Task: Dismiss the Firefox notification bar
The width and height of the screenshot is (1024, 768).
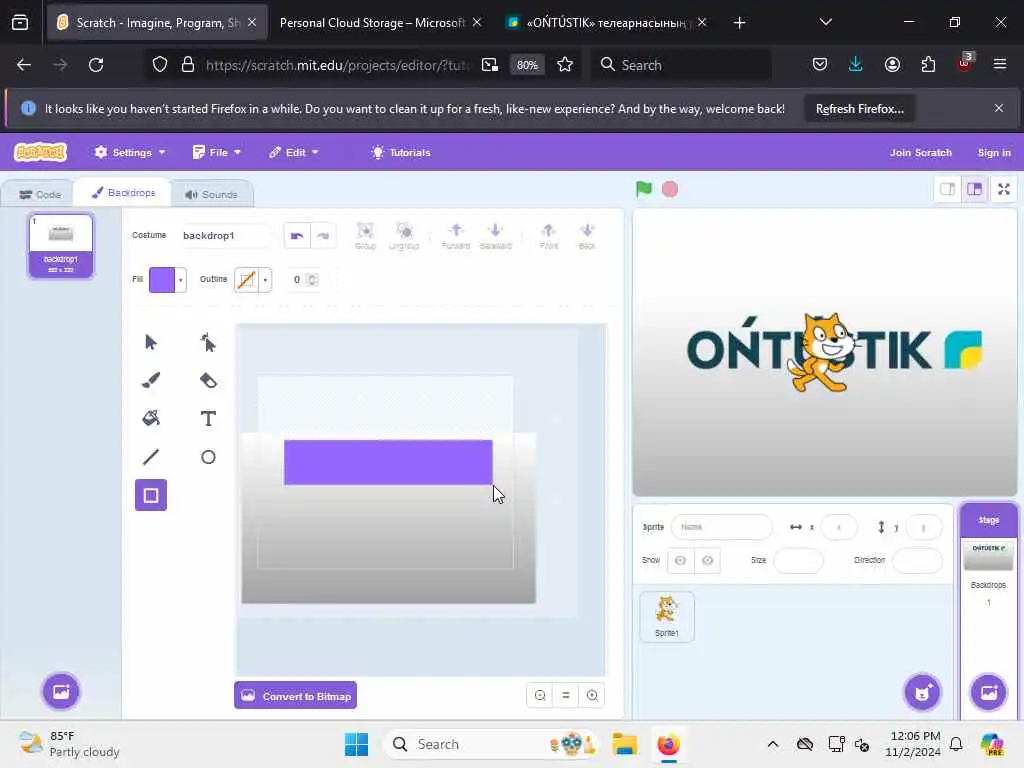Action: pos(998,108)
